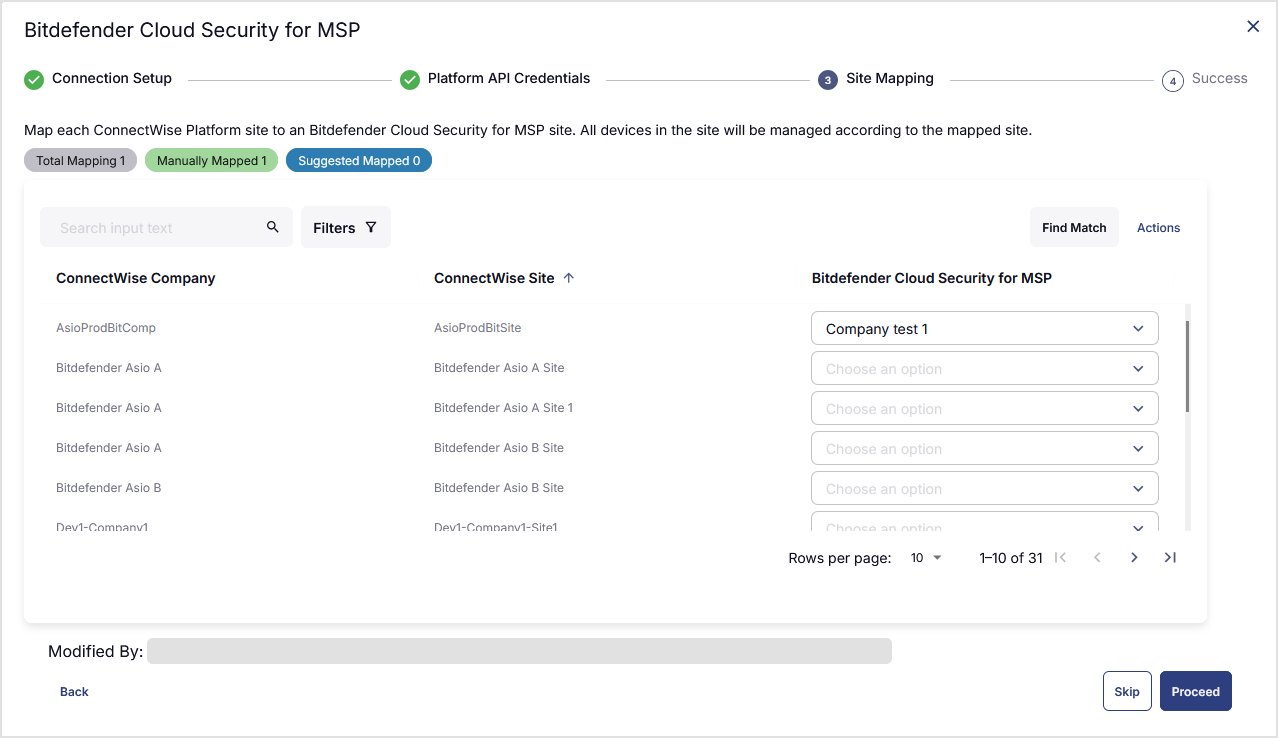Image resolution: width=1278 pixels, height=738 pixels.
Task: Click the Skip button
Action: [1127, 691]
